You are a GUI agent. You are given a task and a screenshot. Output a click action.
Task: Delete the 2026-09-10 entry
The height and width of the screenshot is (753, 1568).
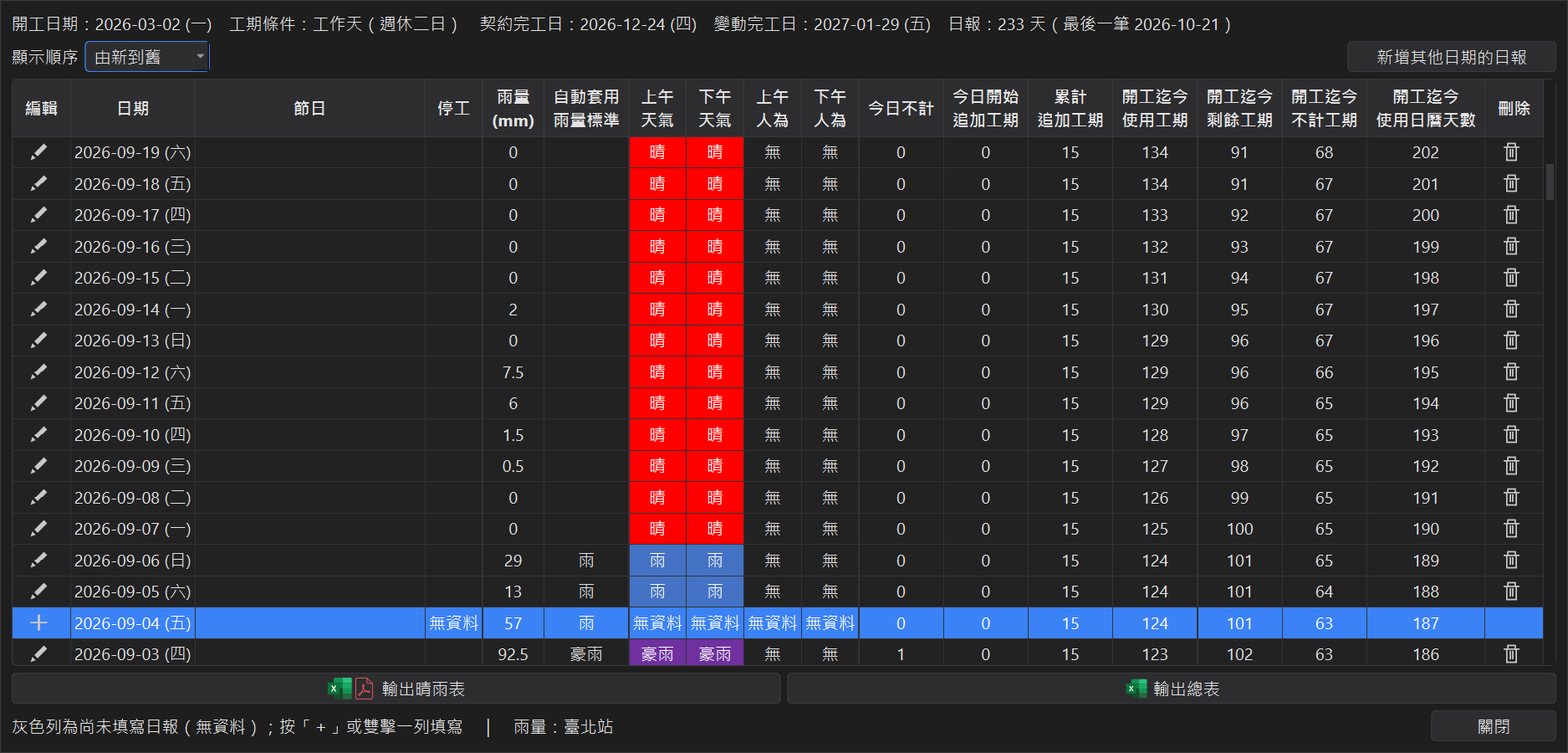tap(1511, 435)
